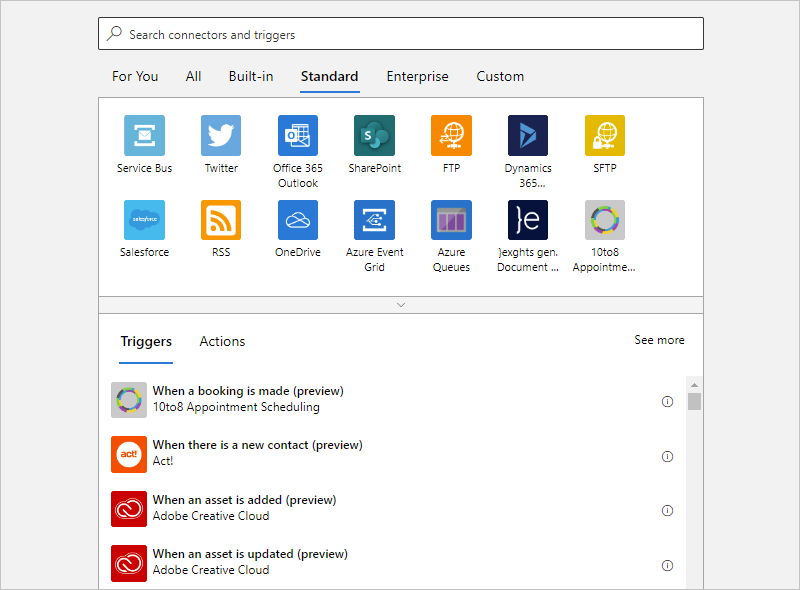
Task: Select the Service Bus connector icon
Action: pos(144,135)
